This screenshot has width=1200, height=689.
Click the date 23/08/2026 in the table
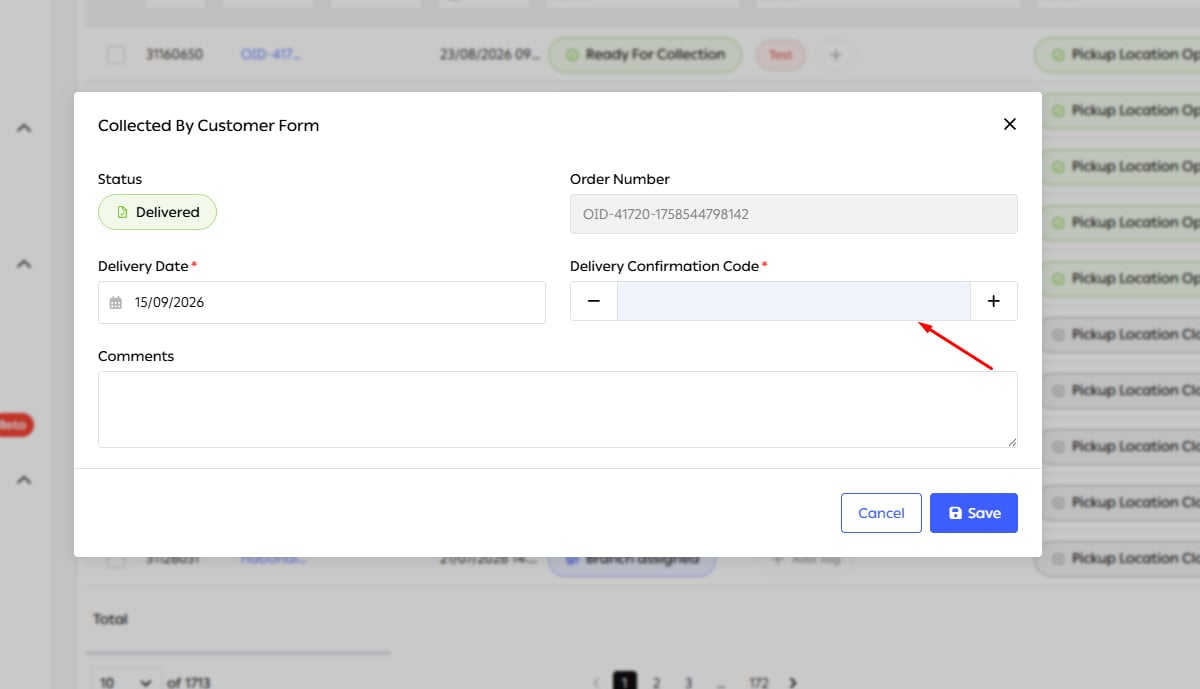[x=490, y=55]
